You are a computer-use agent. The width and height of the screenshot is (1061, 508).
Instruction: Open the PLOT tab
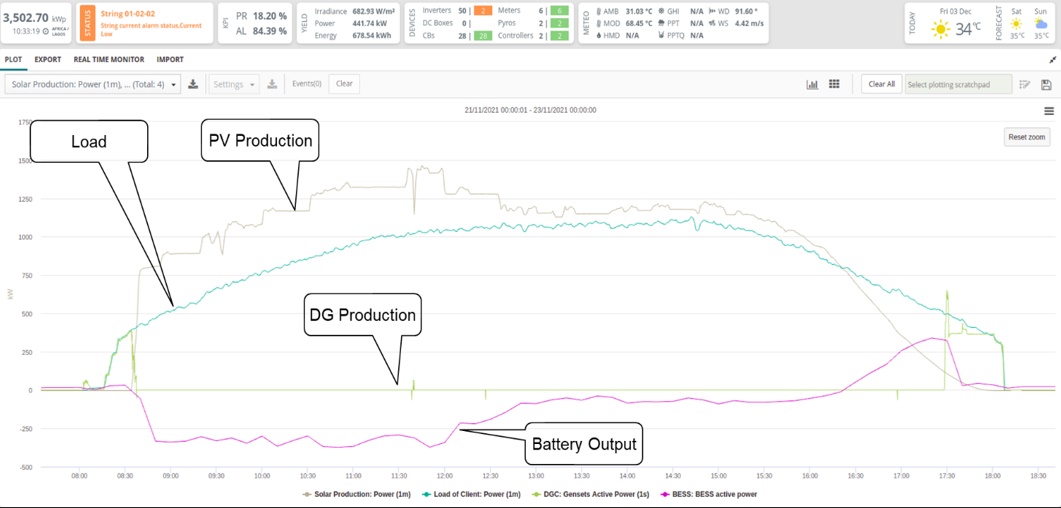pos(14,60)
